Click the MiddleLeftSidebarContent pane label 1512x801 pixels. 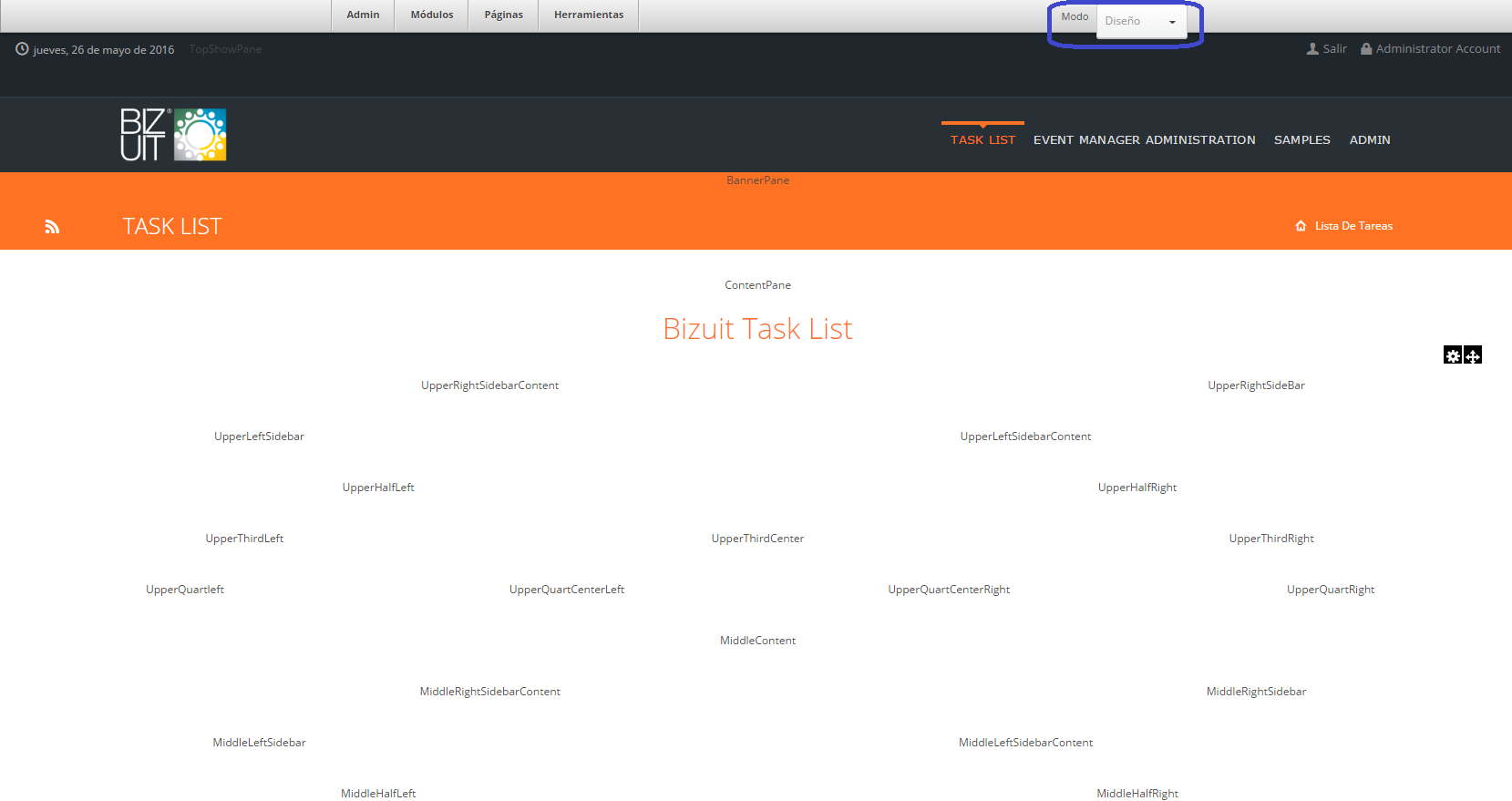point(1025,743)
